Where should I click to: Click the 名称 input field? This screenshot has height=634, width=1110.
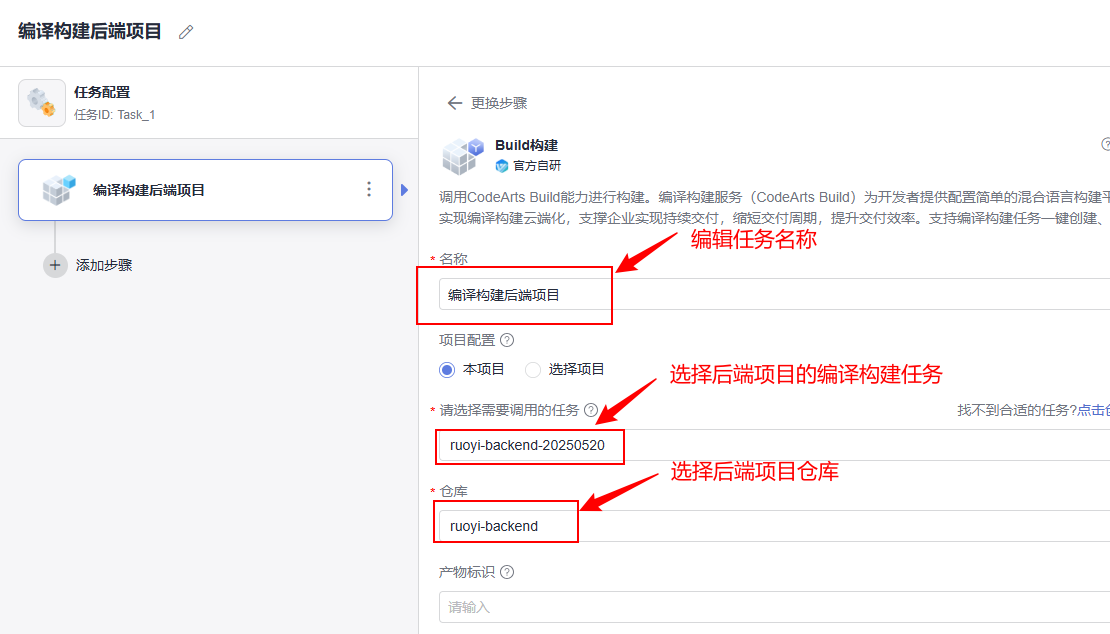[x=774, y=294]
